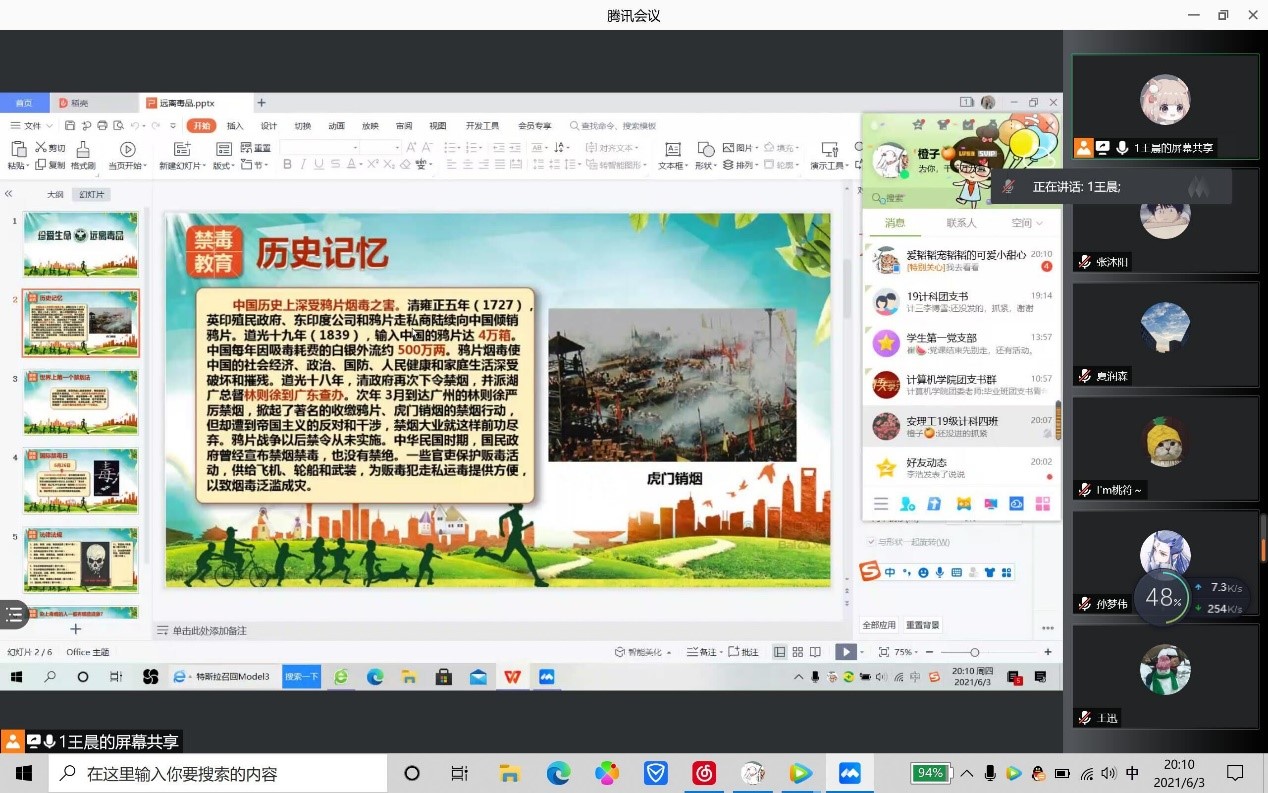Toggle the 与形状一起旋转 checkbox
Image resolution: width=1268 pixels, height=793 pixels.
[x=871, y=542]
